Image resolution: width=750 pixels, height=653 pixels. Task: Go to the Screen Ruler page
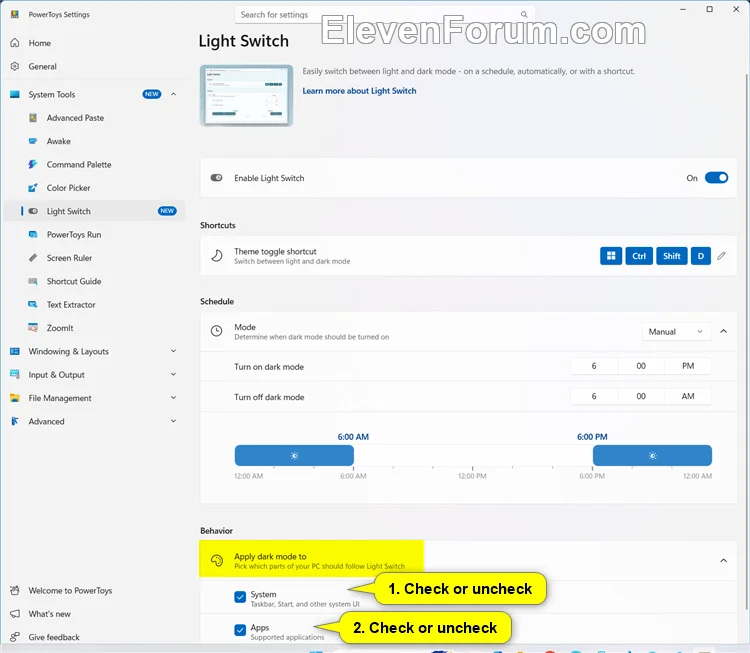94,258
